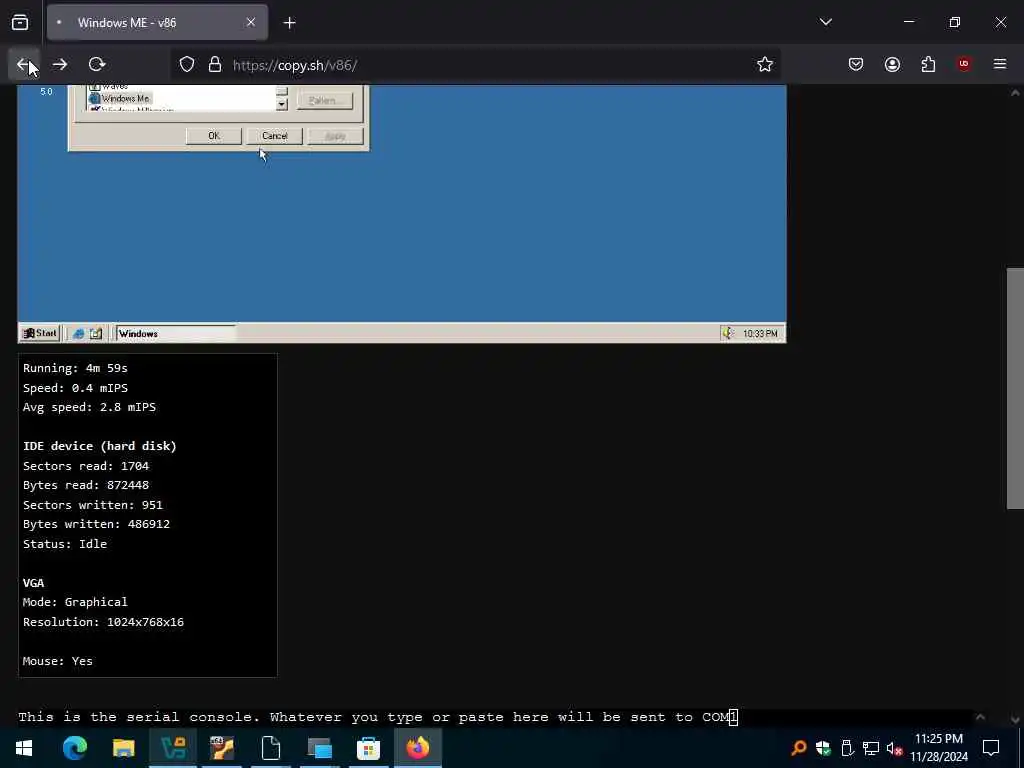Viewport: 1024px width, 768px height.
Task: Click the Mouse: Yes line
Action: point(57,661)
